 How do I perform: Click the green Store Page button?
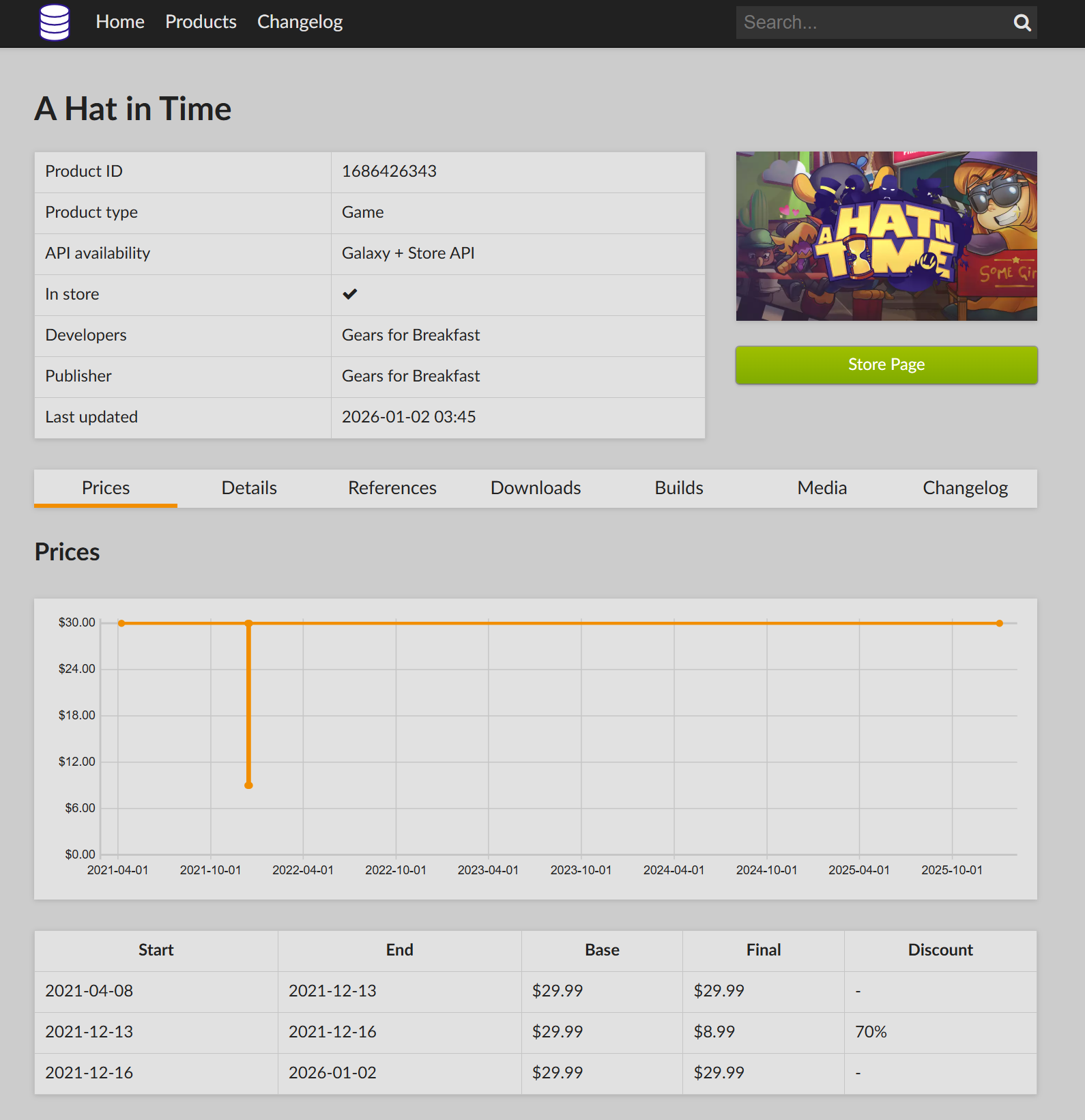click(x=886, y=364)
